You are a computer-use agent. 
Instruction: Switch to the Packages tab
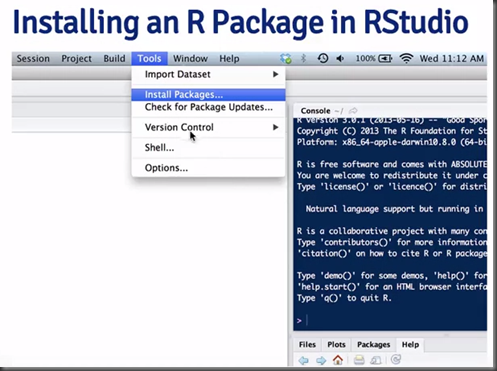pos(373,345)
